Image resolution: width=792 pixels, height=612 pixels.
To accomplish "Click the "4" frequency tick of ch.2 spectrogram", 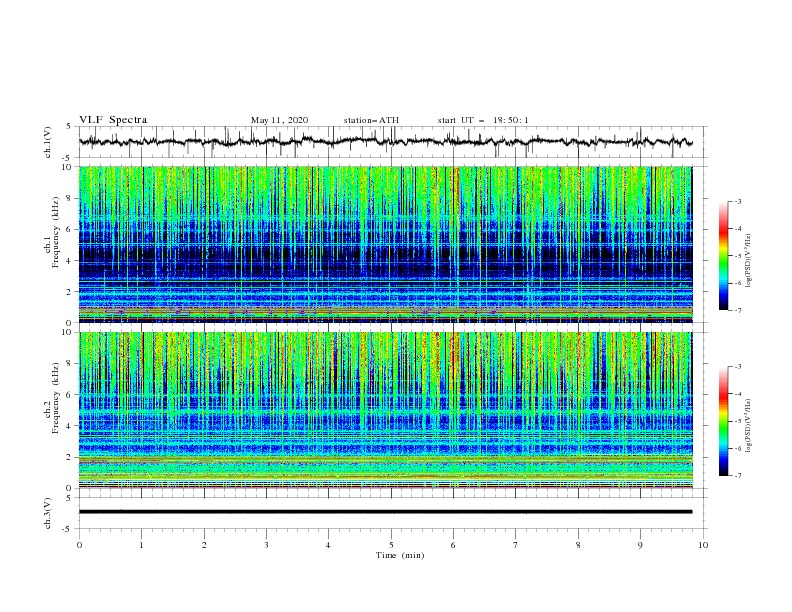I will [x=70, y=426].
